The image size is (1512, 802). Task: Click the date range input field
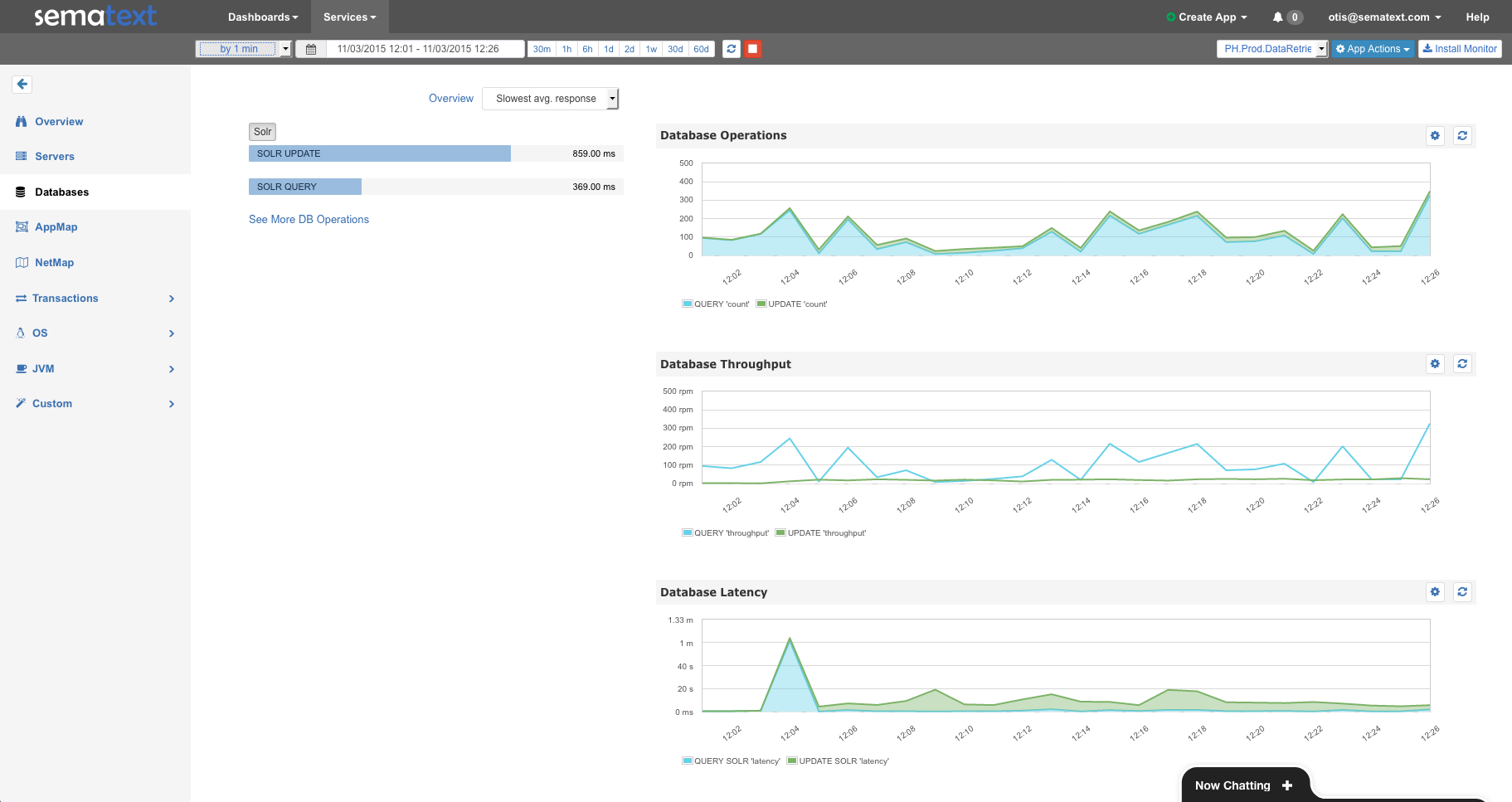(x=425, y=49)
